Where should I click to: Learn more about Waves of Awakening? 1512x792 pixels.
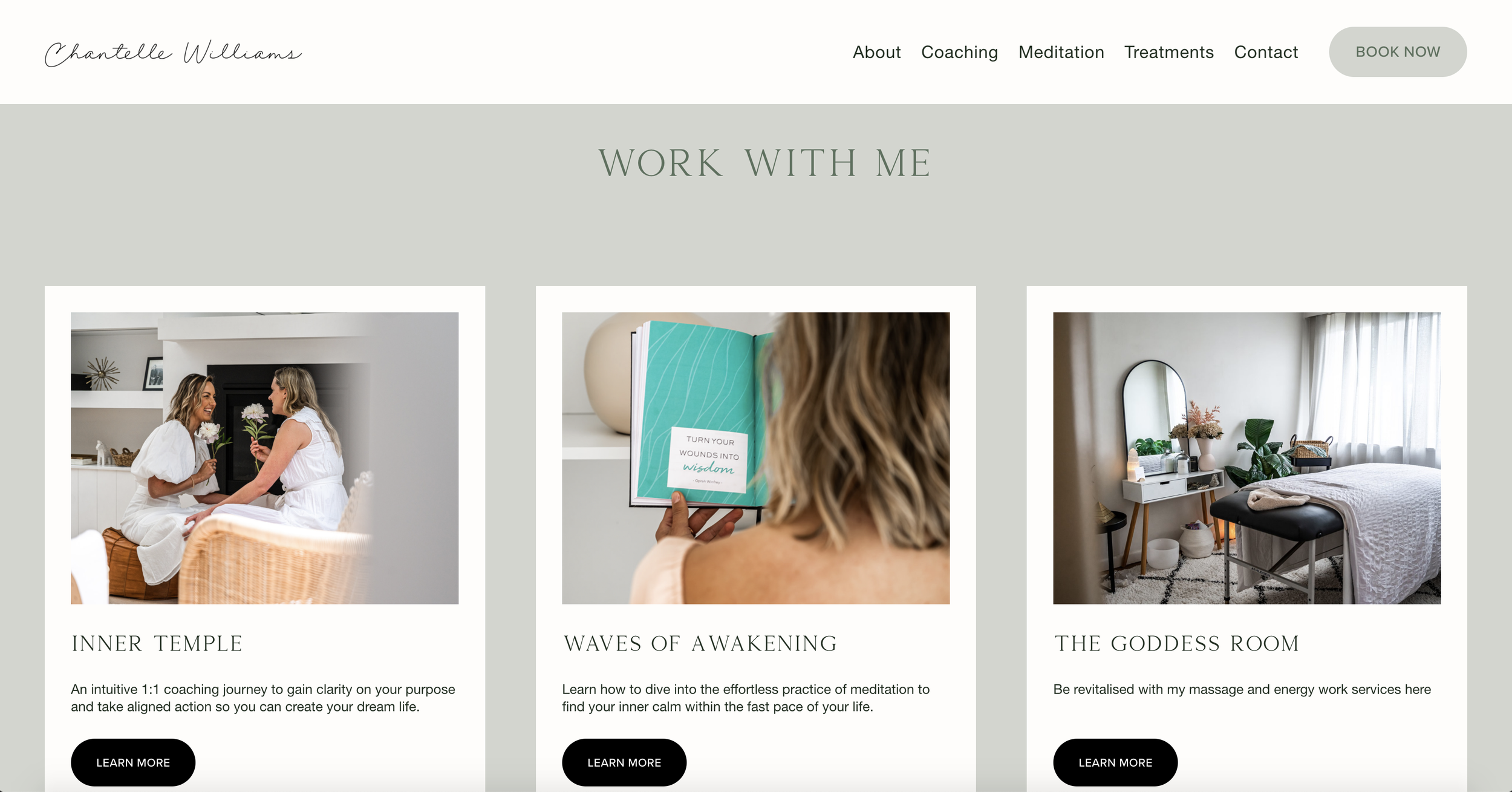[624, 762]
